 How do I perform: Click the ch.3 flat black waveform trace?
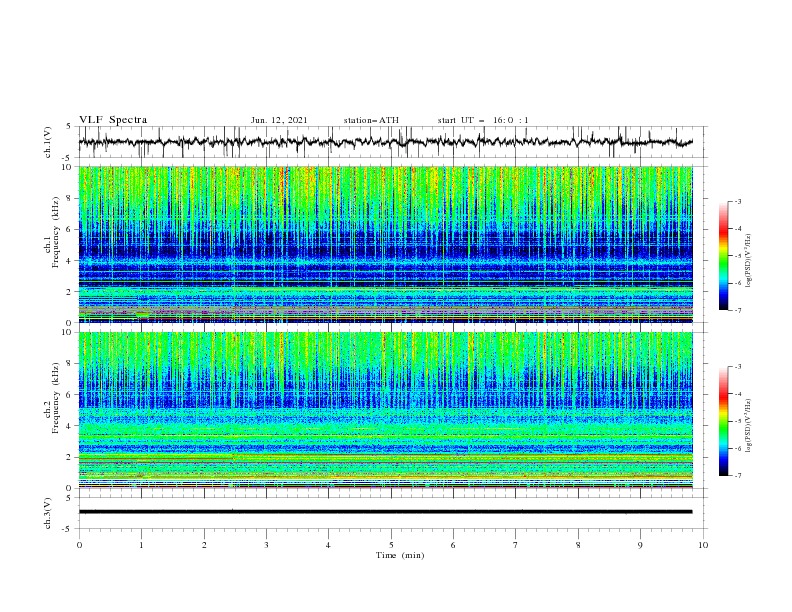point(385,512)
